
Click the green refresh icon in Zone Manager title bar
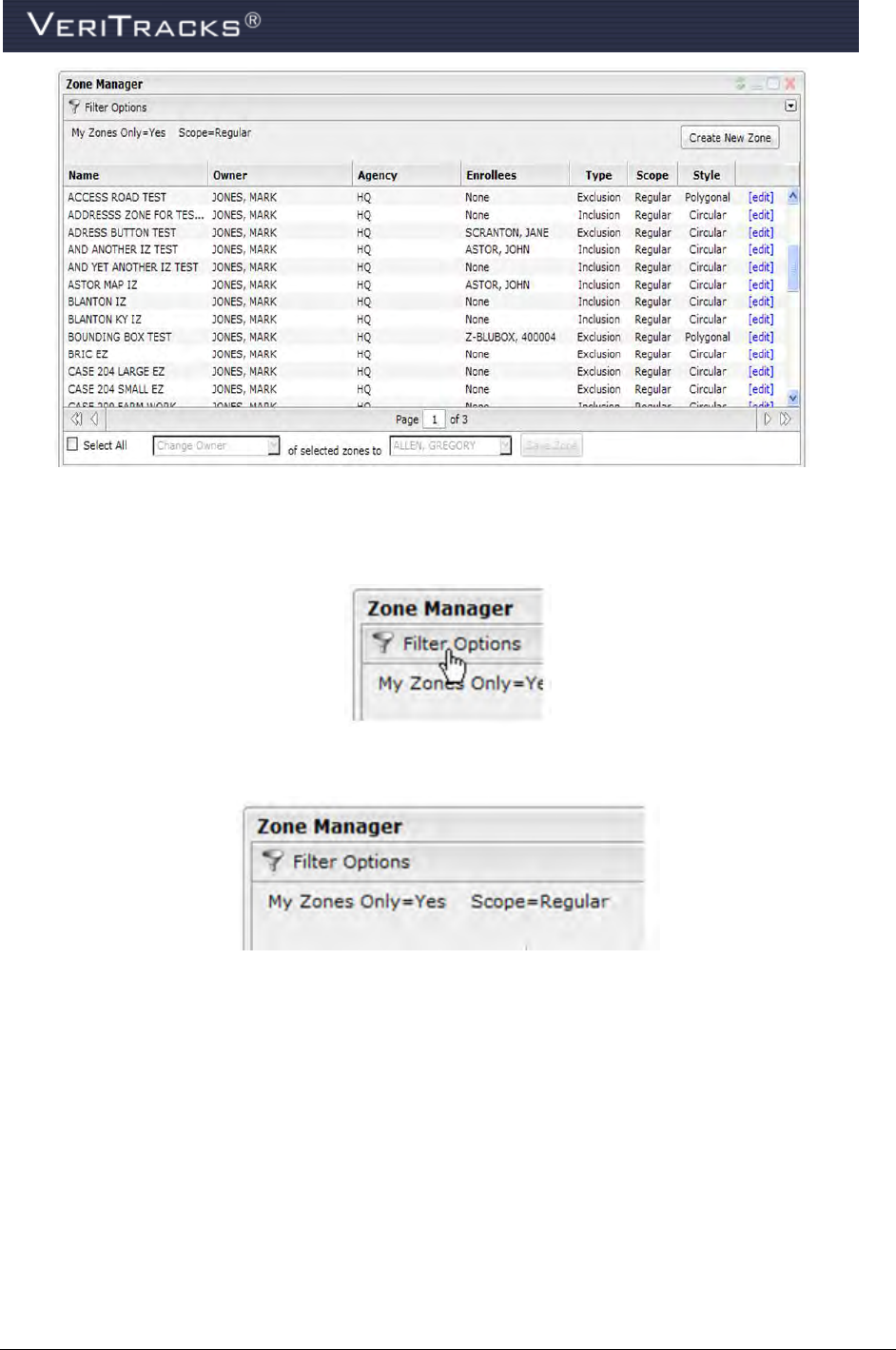(x=740, y=84)
